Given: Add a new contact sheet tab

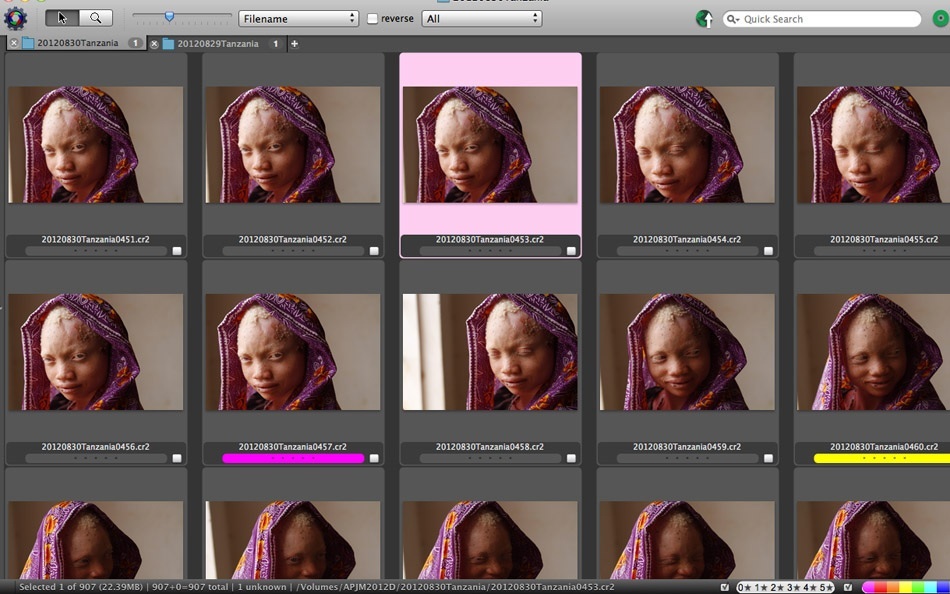Looking at the screenshot, I should point(294,44).
